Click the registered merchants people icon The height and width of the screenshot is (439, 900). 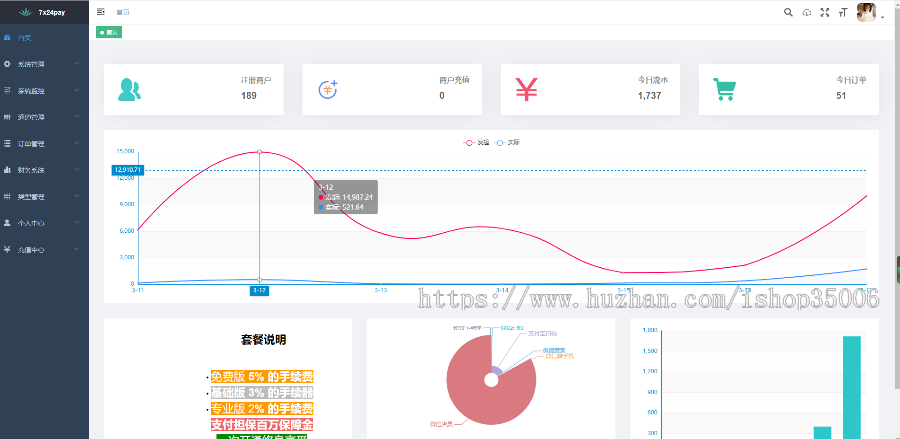pyautogui.click(x=129, y=90)
